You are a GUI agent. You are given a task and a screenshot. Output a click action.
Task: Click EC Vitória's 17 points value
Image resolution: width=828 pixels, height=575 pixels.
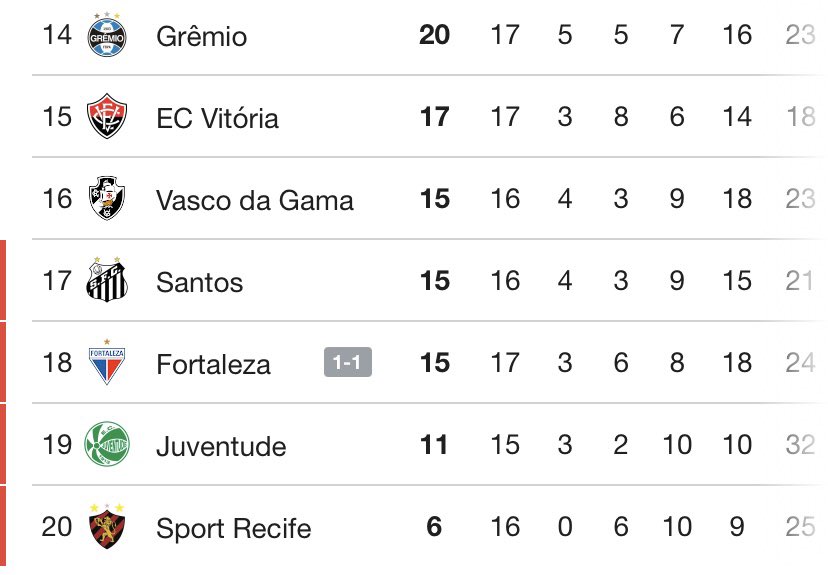click(x=434, y=118)
